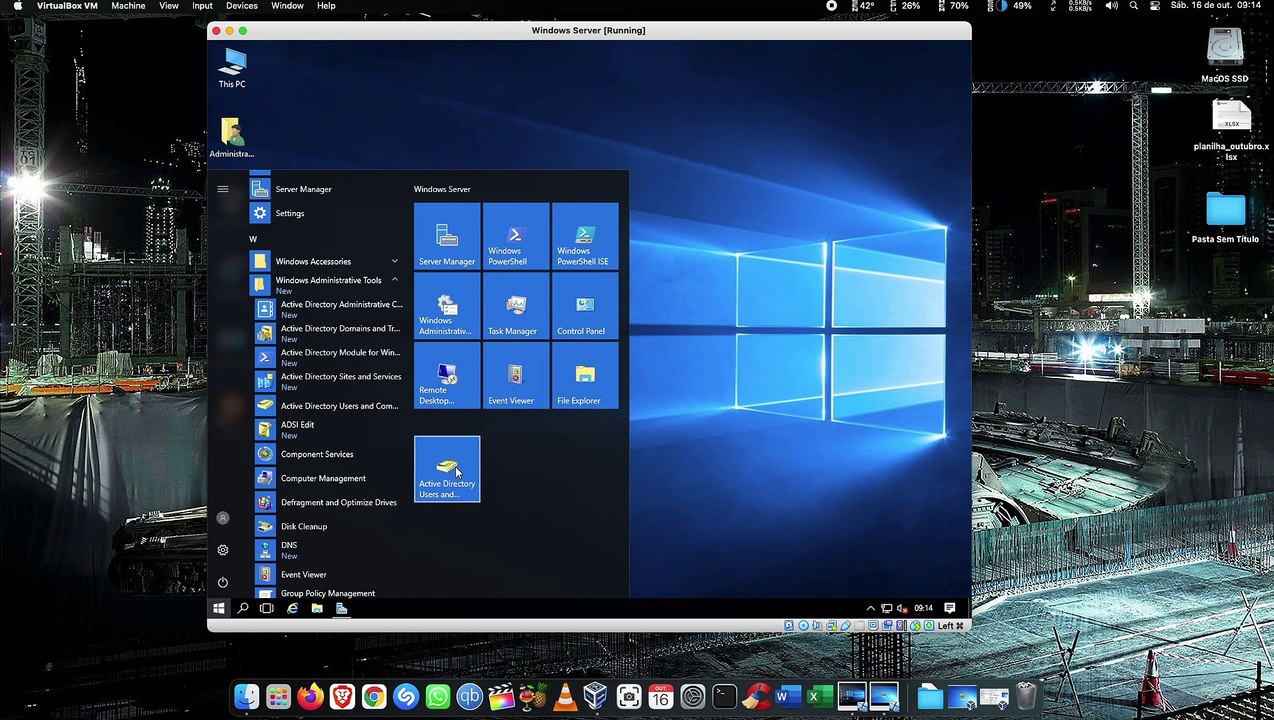Screen dimensions: 1274x720
Task: Open Active Directory Module for Windows PowerShell
Action: pos(327,357)
